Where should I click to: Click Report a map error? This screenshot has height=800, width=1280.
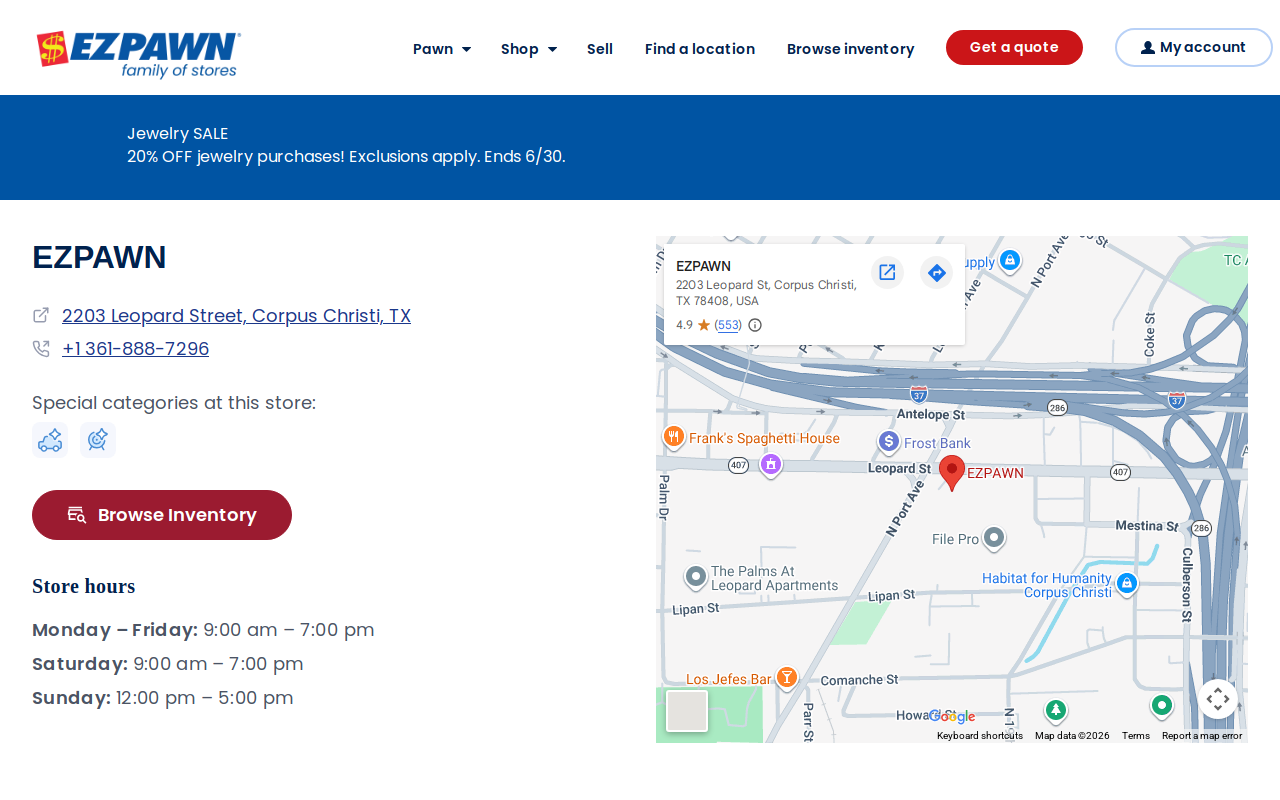point(1202,736)
